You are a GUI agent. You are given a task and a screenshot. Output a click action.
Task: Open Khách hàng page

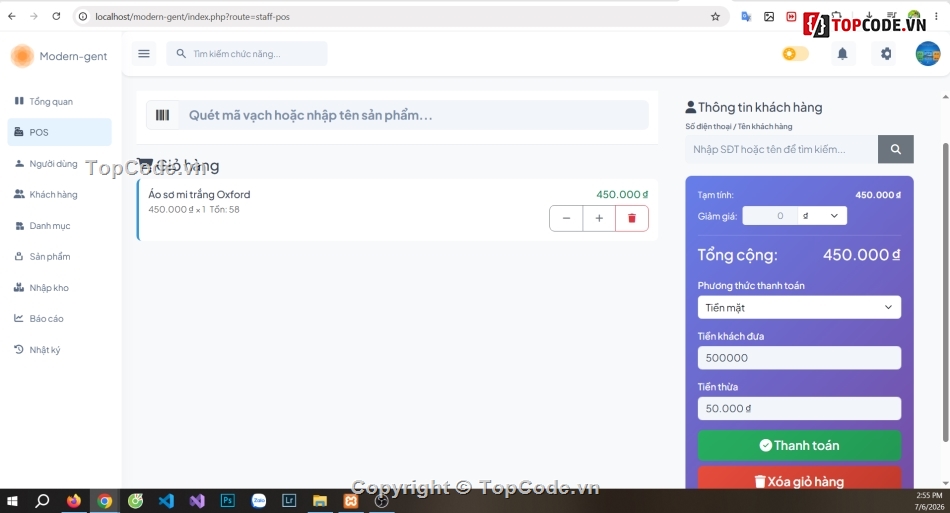[x=59, y=194]
